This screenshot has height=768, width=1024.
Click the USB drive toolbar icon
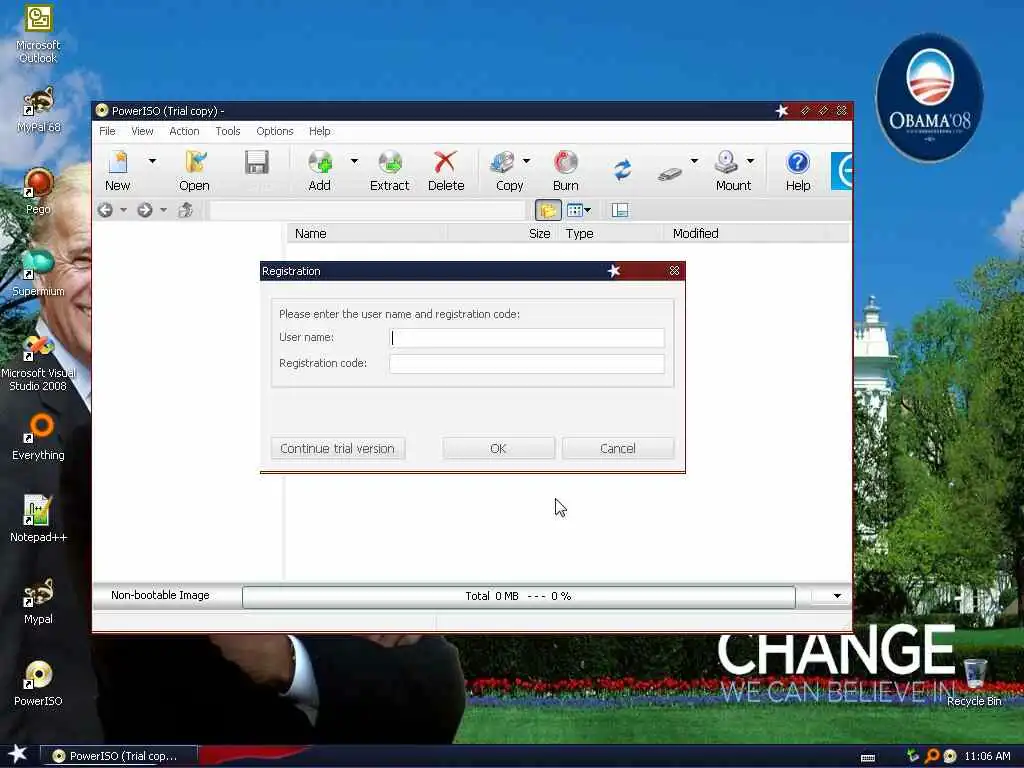point(669,174)
